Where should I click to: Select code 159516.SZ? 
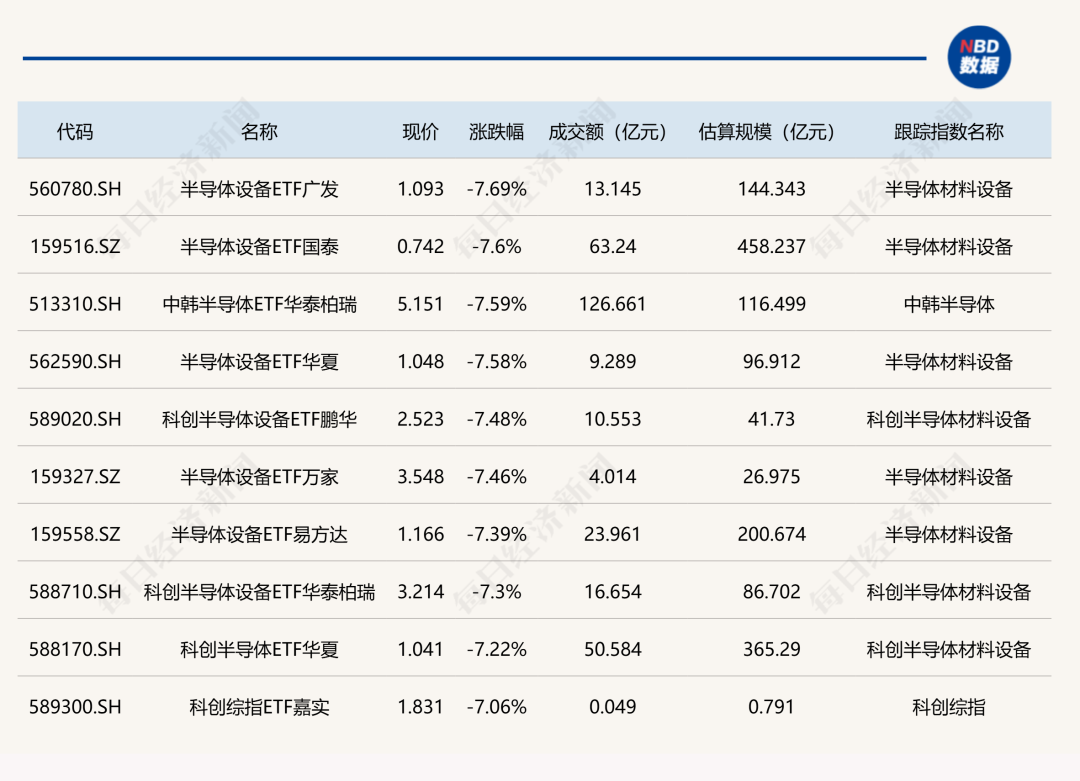click(75, 247)
